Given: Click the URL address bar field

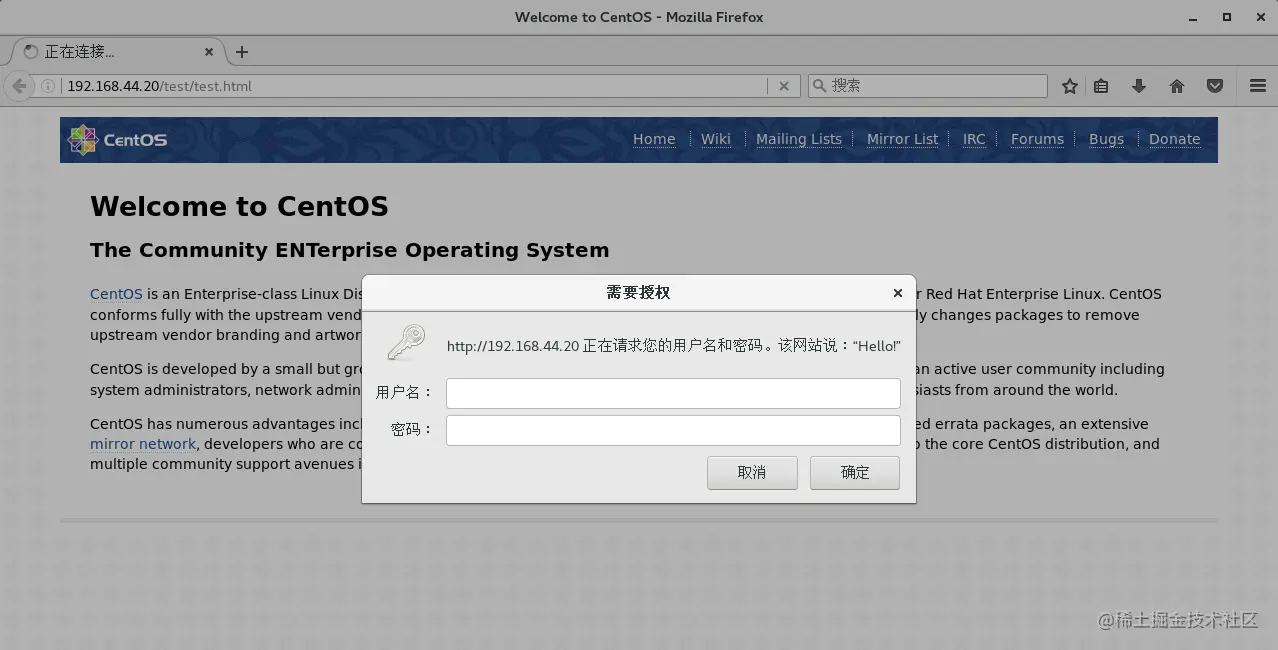Looking at the screenshot, I should point(415,86).
